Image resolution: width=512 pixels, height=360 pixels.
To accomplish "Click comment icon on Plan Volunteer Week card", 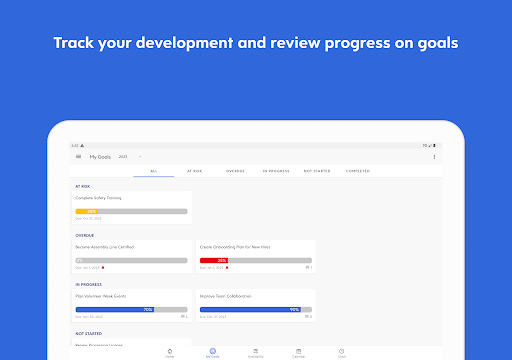I will point(183,316).
